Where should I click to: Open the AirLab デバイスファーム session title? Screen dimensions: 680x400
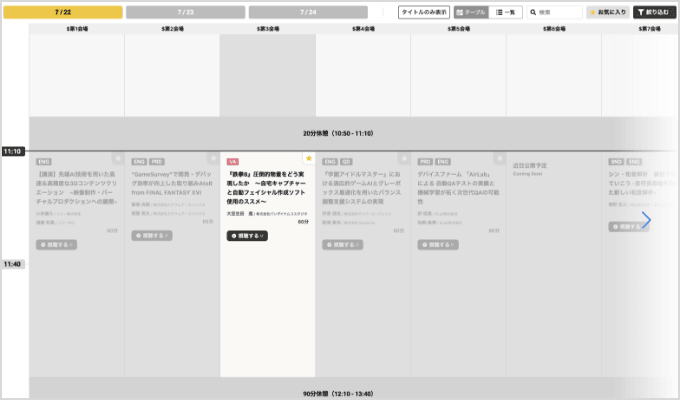[x=458, y=188]
